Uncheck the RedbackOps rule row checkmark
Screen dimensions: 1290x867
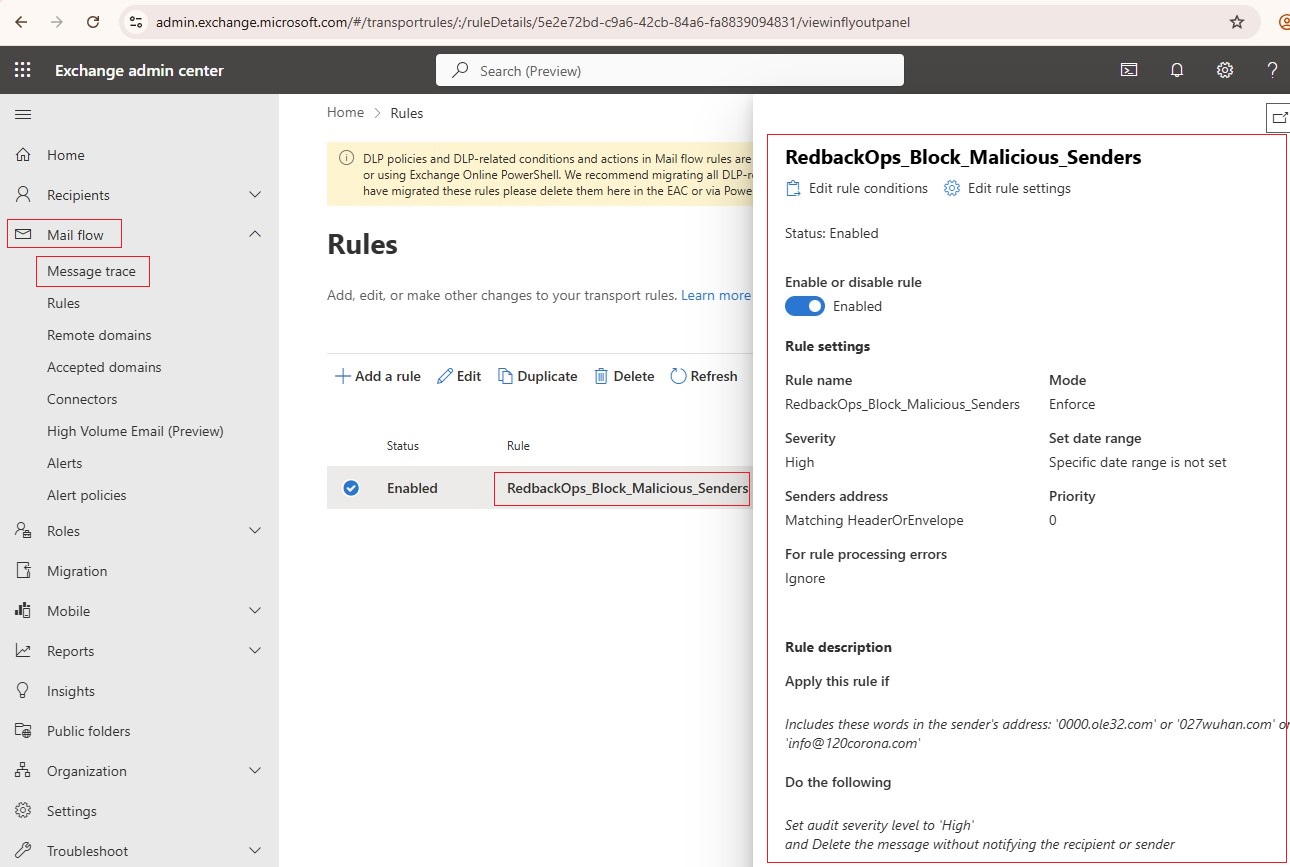tap(351, 488)
